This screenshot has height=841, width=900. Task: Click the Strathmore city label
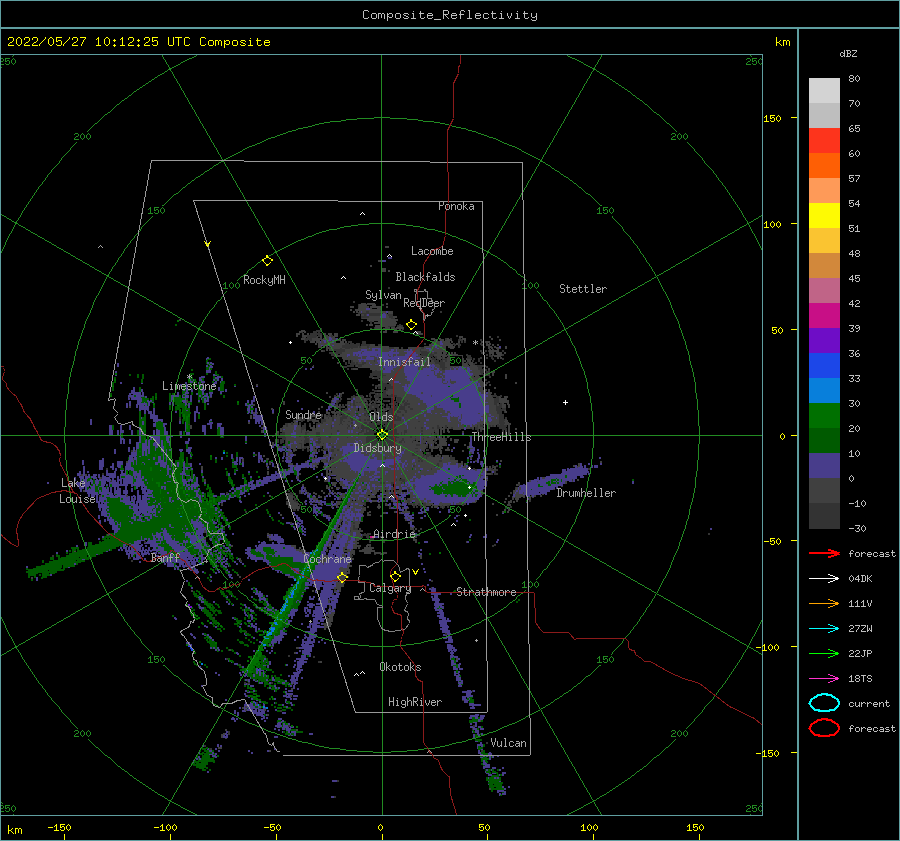486,592
